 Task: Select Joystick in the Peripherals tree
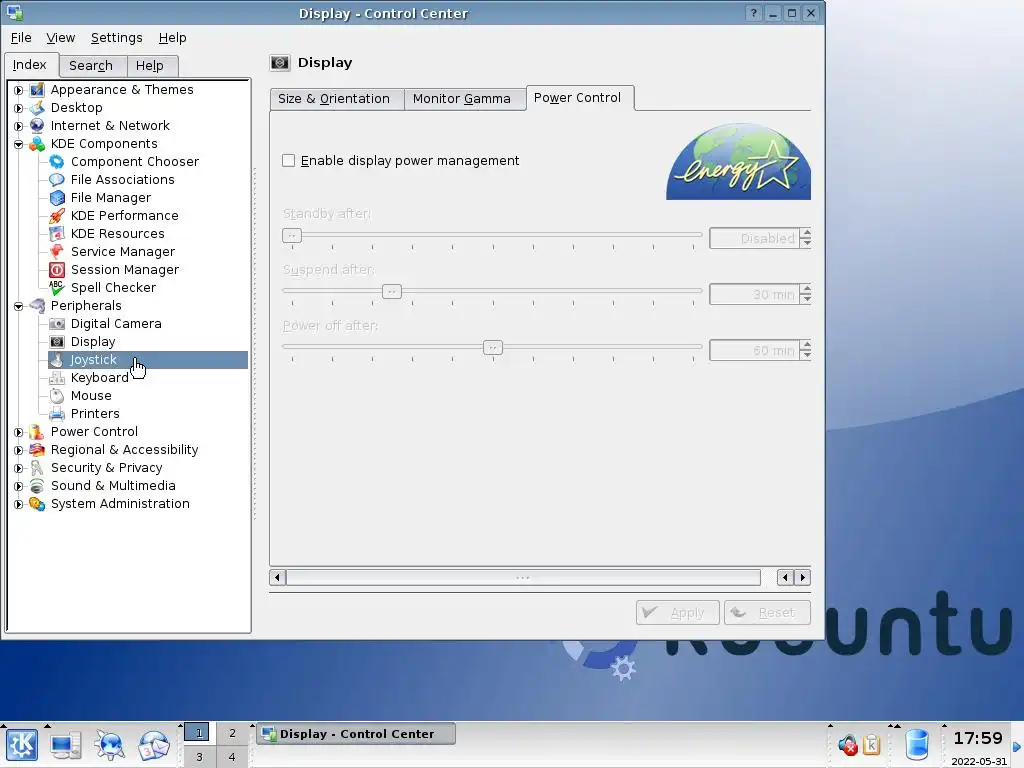click(148, 360)
